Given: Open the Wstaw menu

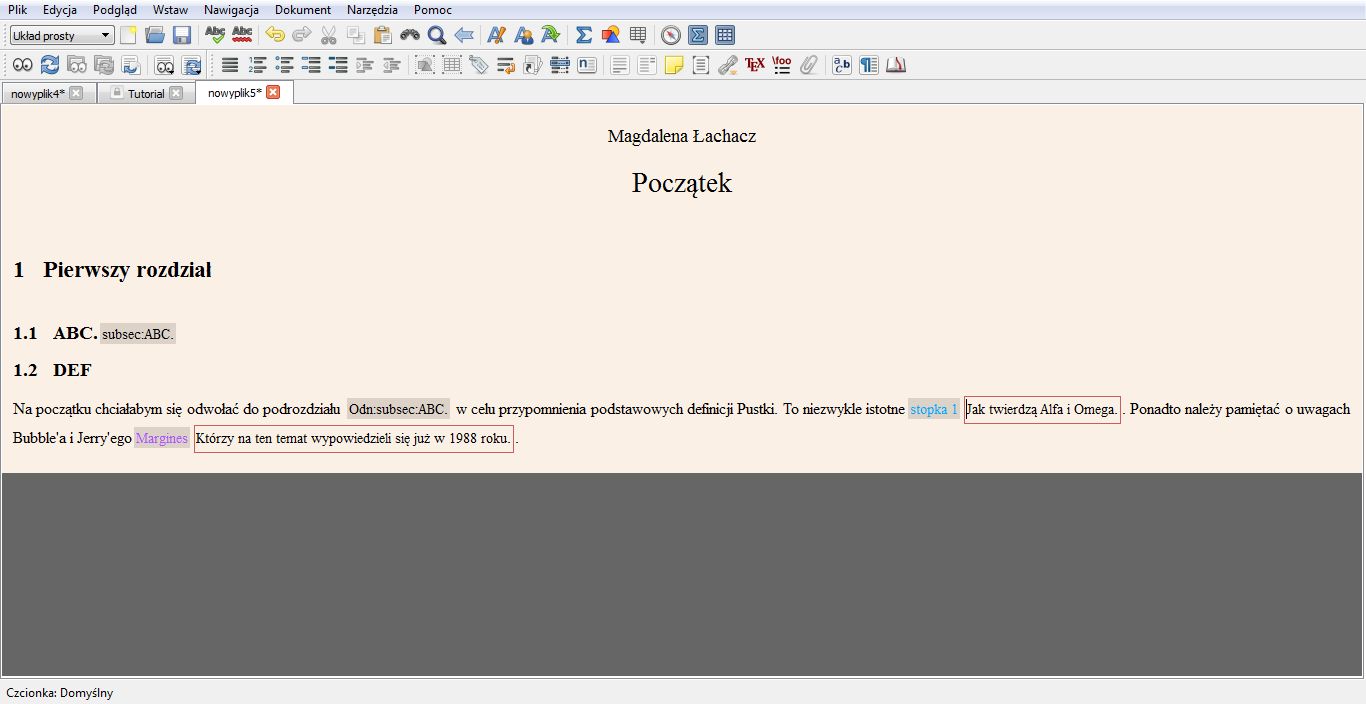Looking at the screenshot, I should point(170,10).
